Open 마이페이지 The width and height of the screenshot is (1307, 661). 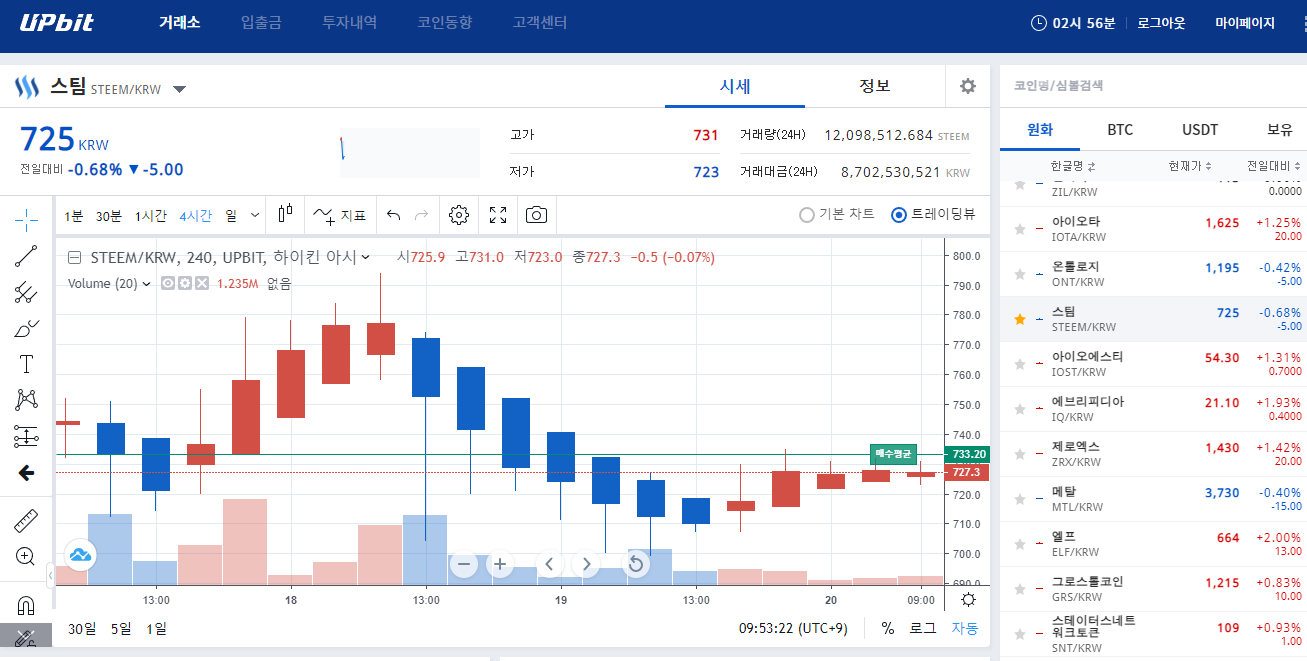(x=1245, y=23)
